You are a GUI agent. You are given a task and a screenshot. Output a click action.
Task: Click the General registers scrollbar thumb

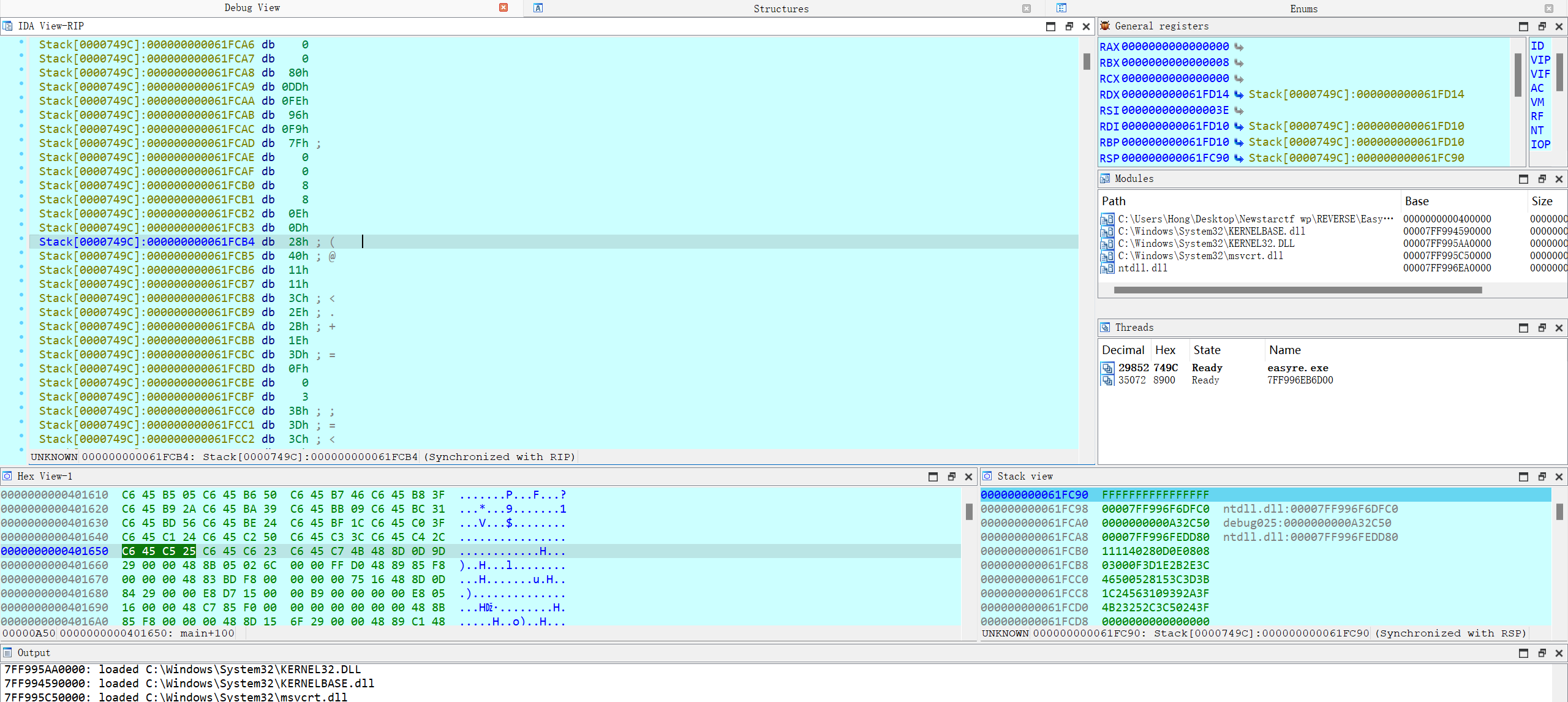point(1518,75)
